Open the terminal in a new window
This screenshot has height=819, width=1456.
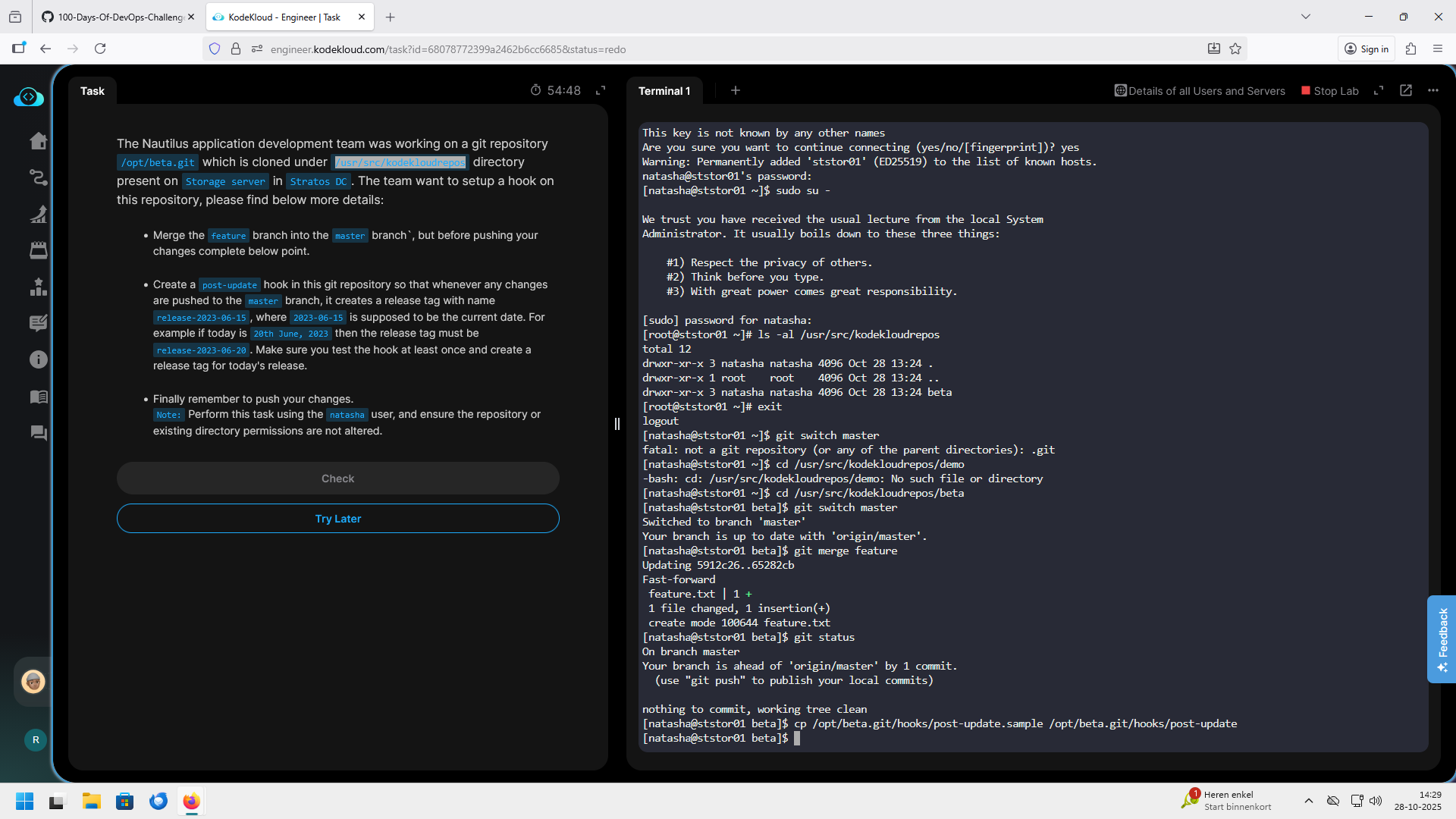pos(1406,90)
